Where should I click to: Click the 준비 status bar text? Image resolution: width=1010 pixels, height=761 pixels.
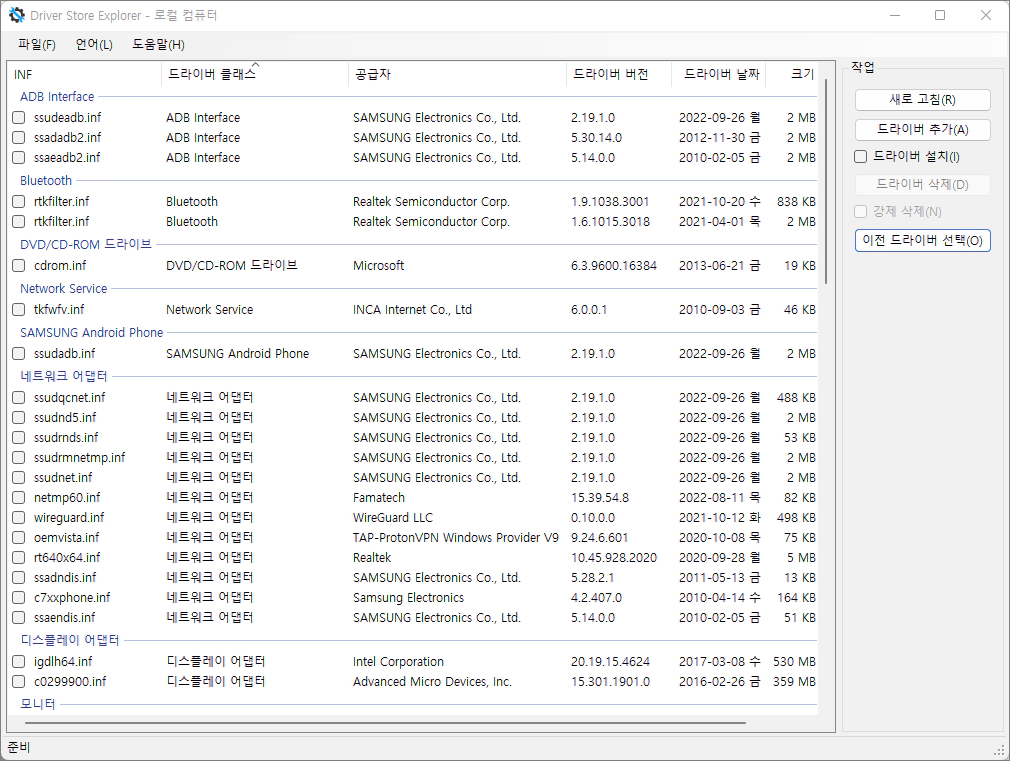click(19, 747)
